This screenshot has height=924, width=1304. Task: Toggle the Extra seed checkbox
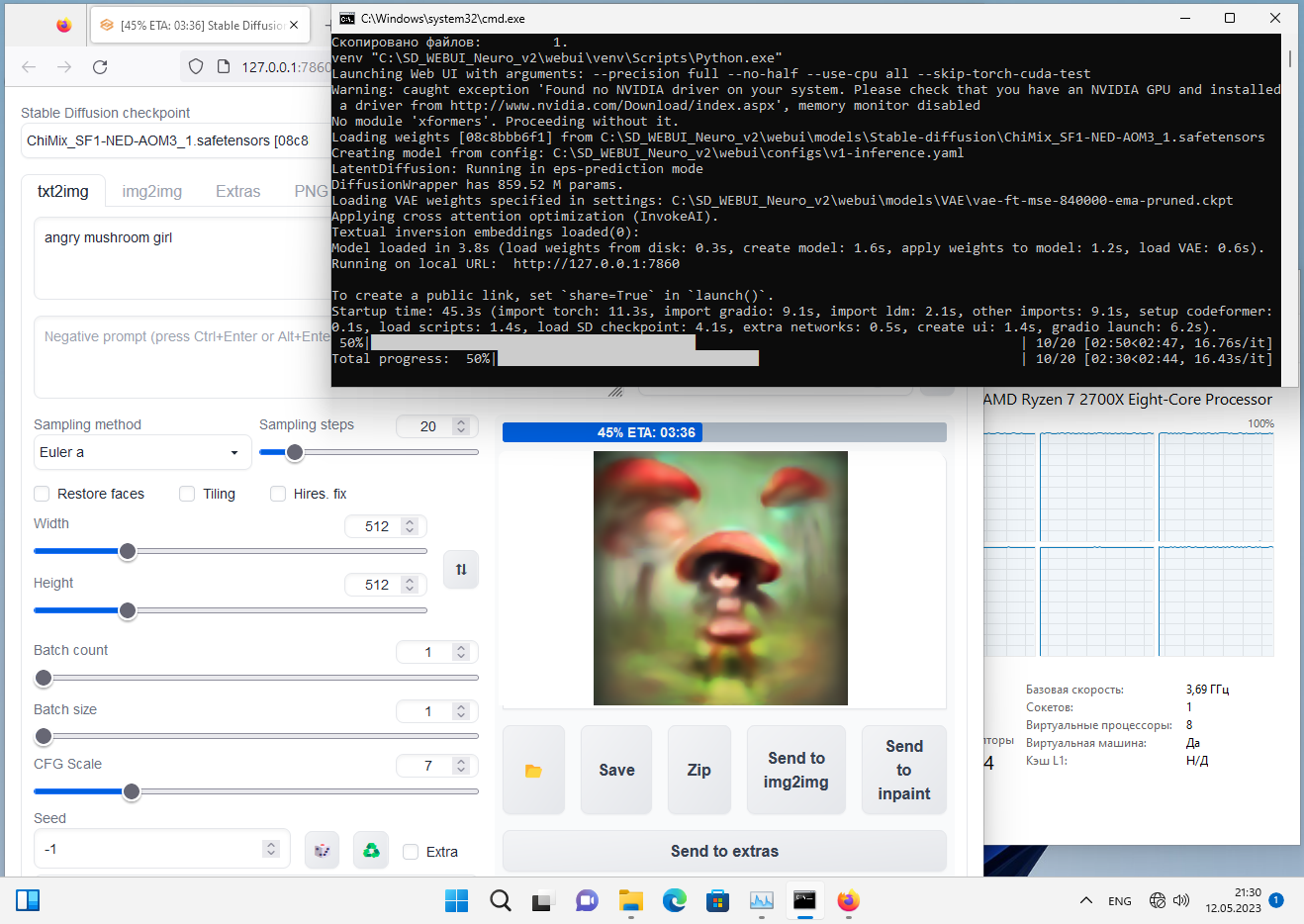tap(411, 852)
